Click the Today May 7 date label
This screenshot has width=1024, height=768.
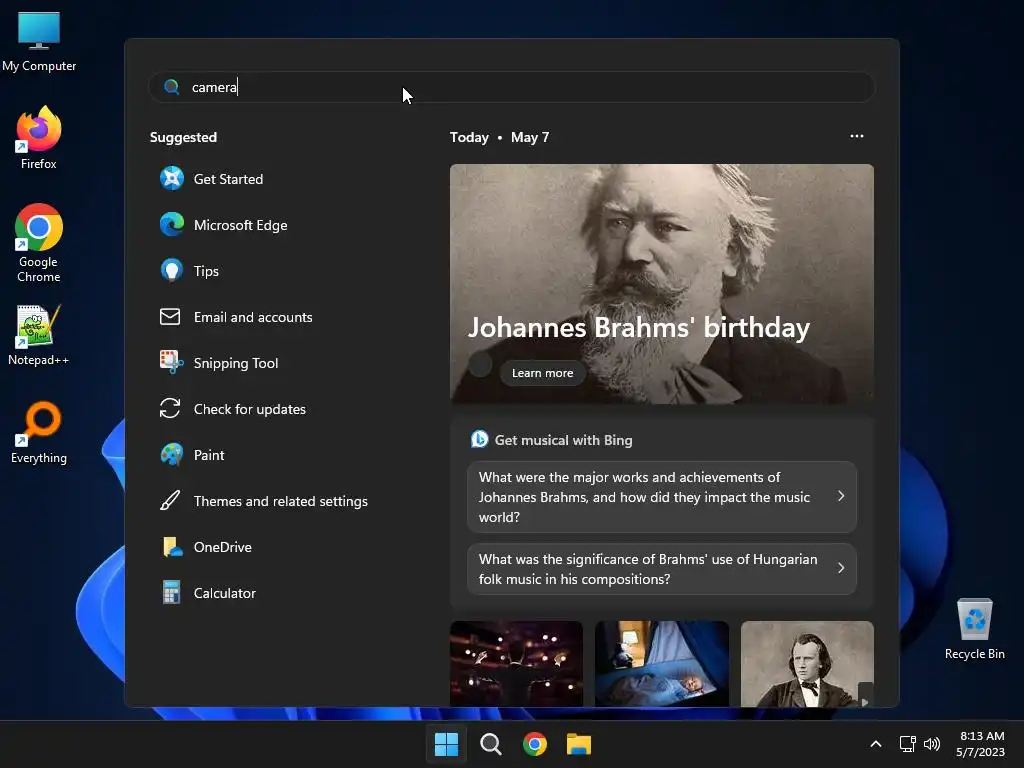pos(499,137)
